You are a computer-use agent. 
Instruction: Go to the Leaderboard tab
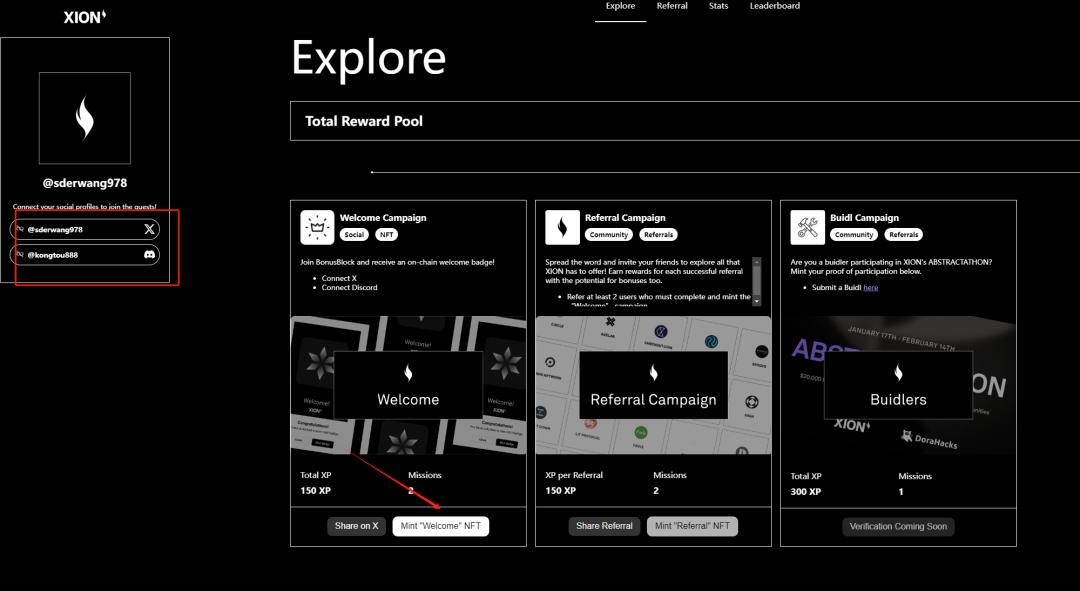tap(774, 6)
